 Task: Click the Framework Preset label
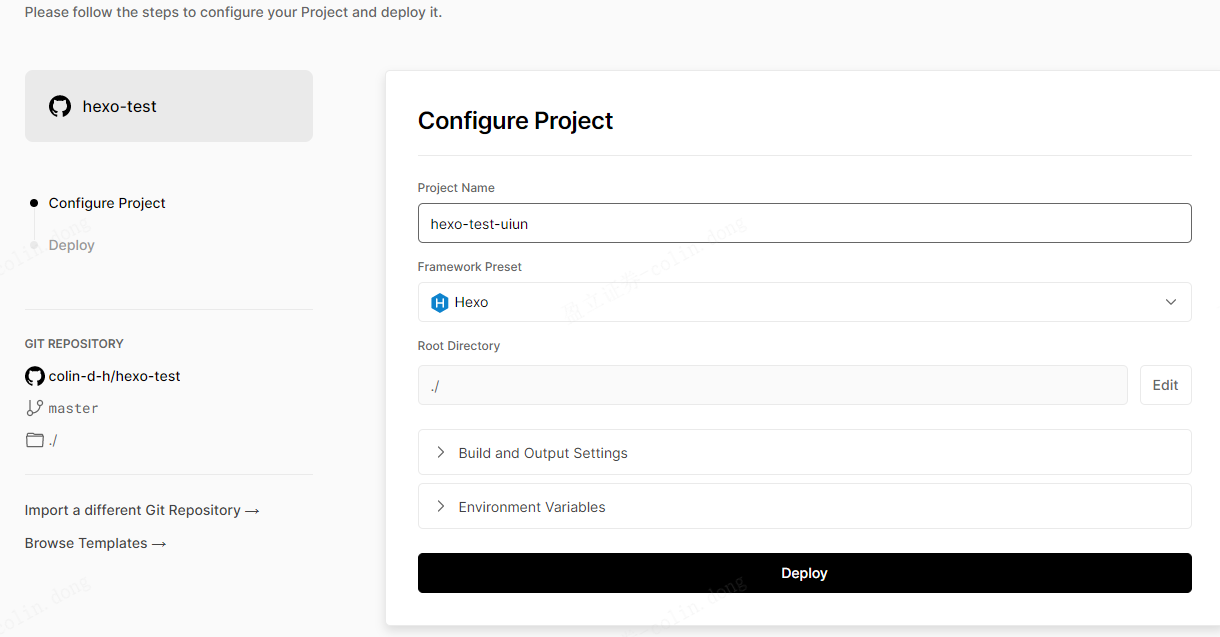click(x=470, y=267)
